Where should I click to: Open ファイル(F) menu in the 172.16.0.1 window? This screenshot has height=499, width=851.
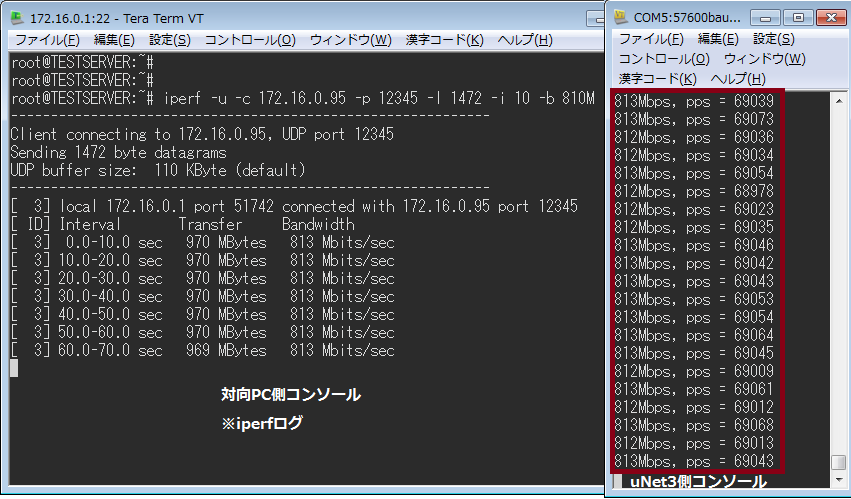47,40
